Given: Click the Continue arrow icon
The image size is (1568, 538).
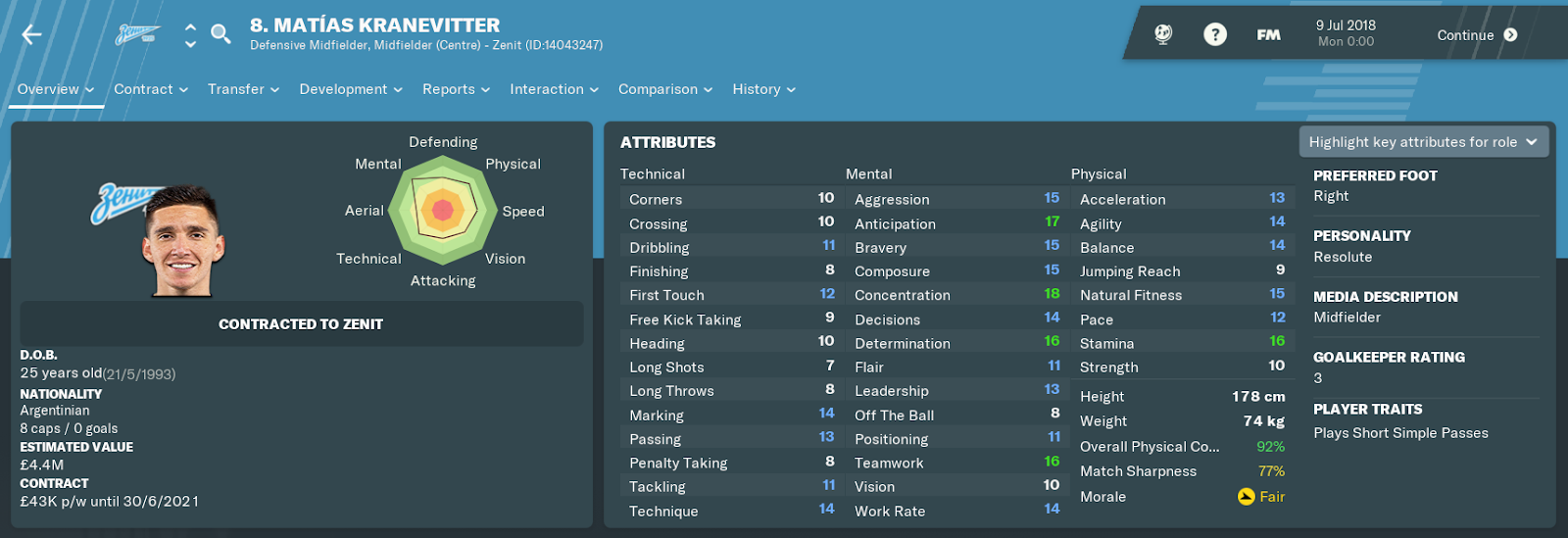Looking at the screenshot, I should click(1510, 35).
